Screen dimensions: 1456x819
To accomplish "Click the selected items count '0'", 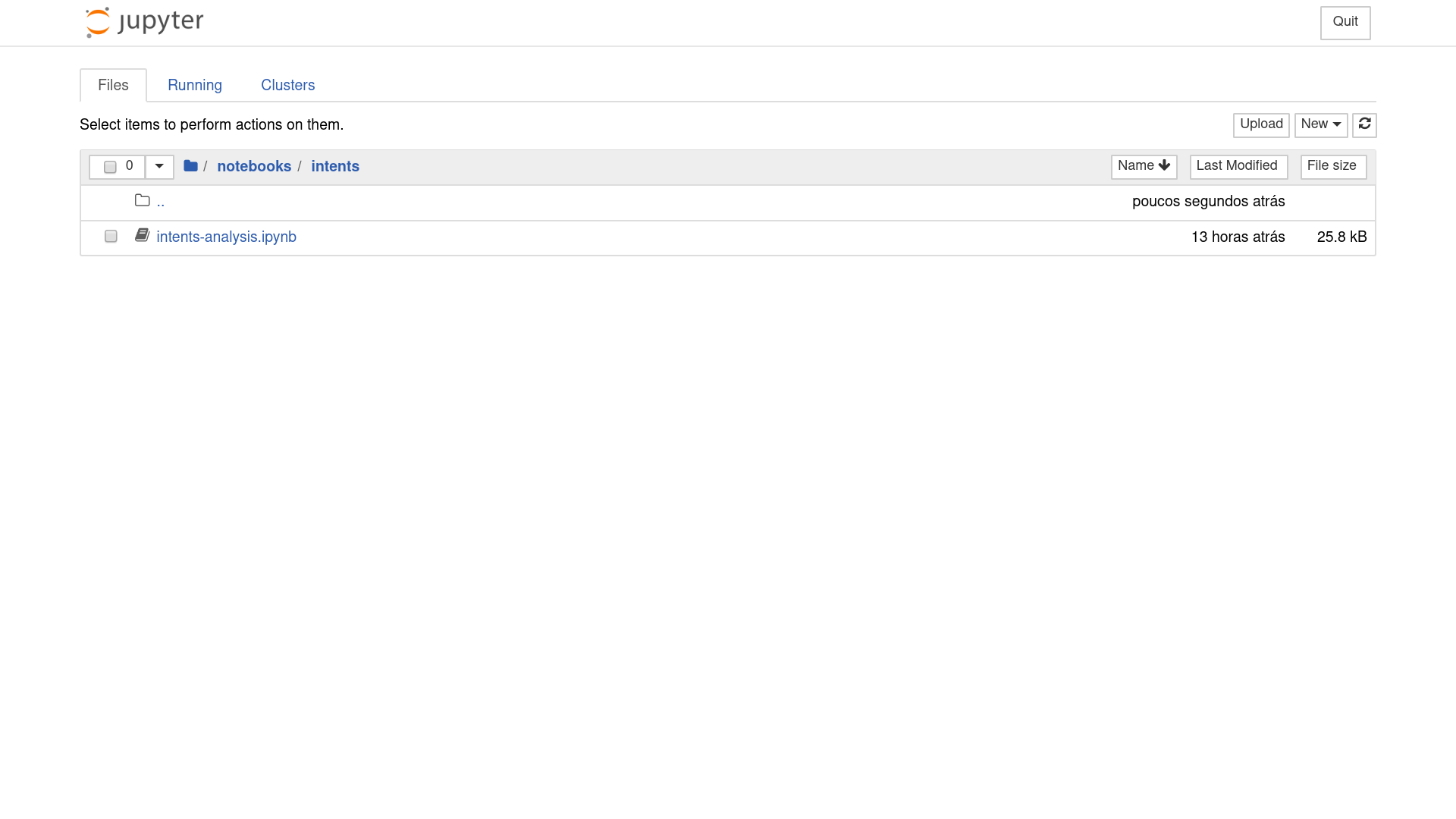I will tap(130, 165).
